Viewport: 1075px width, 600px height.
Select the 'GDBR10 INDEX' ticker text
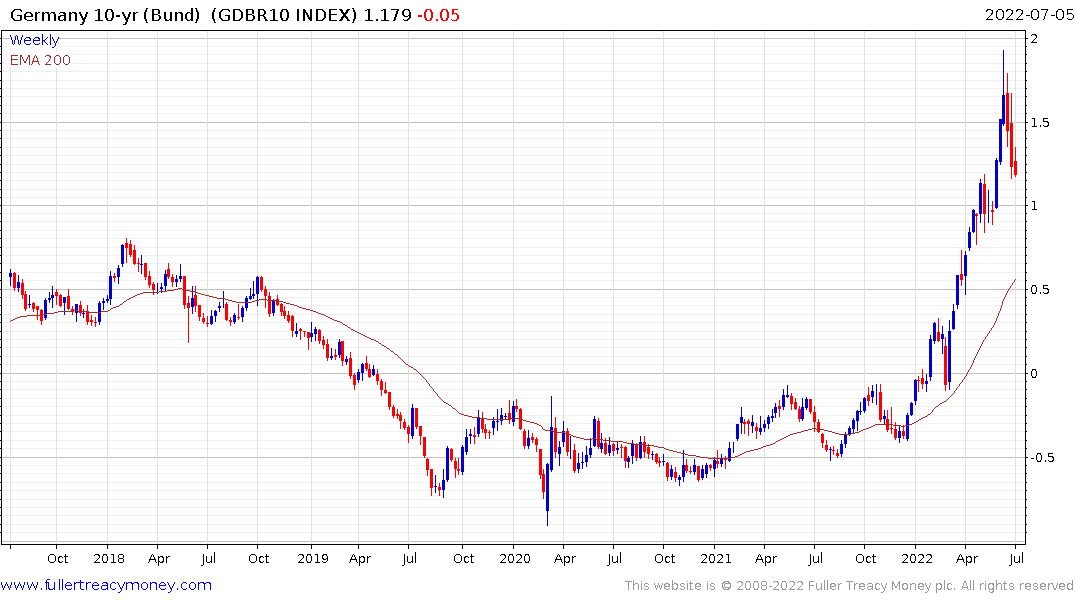tap(284, 15)
